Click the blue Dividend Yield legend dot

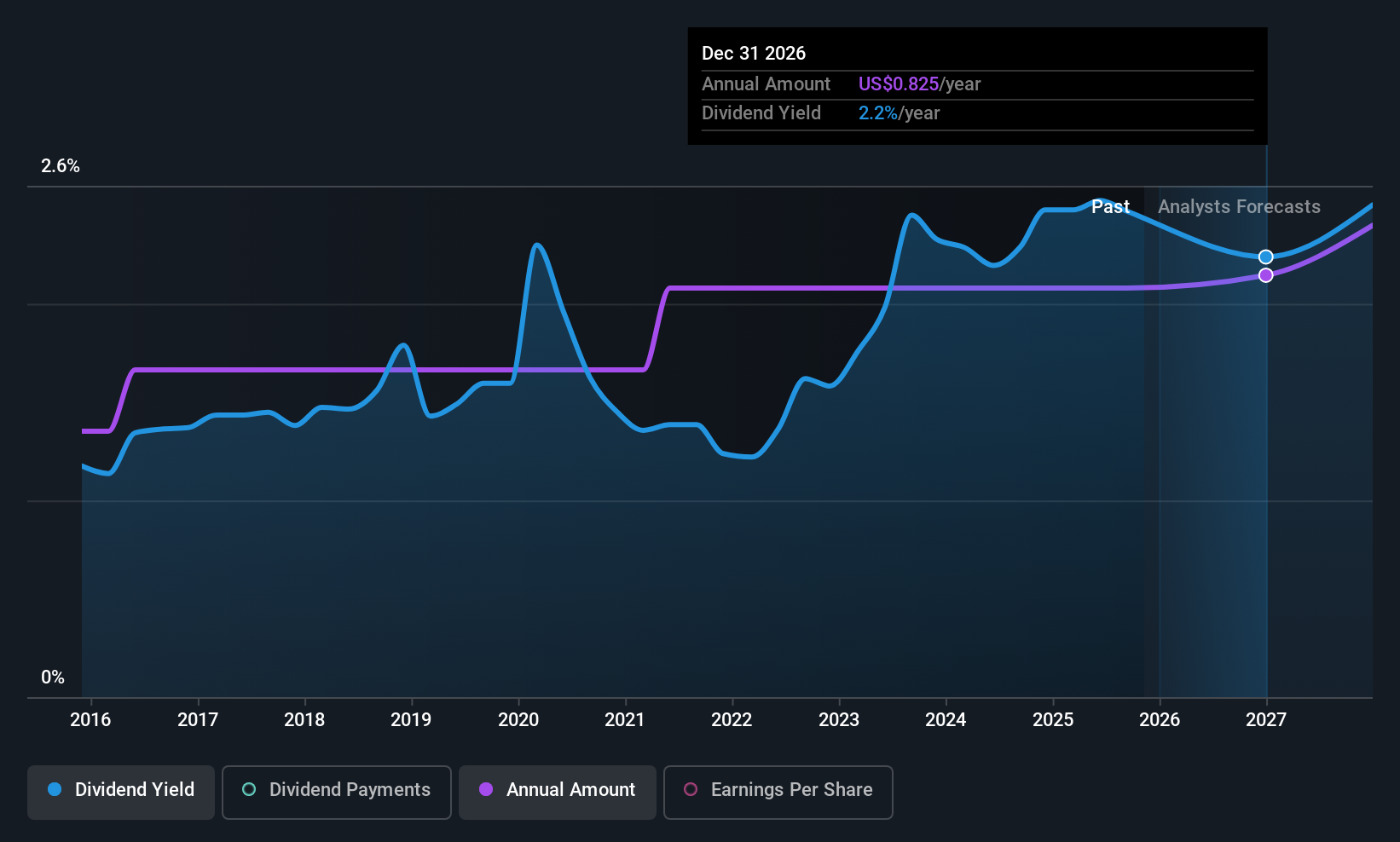pyautogui.click(x=55, y=790)
